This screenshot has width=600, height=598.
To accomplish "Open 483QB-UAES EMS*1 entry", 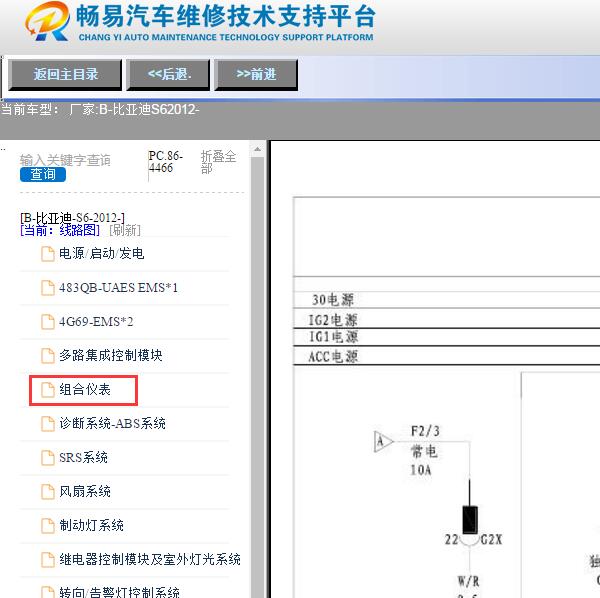I will pyautogui.click(x=118, y=288).
